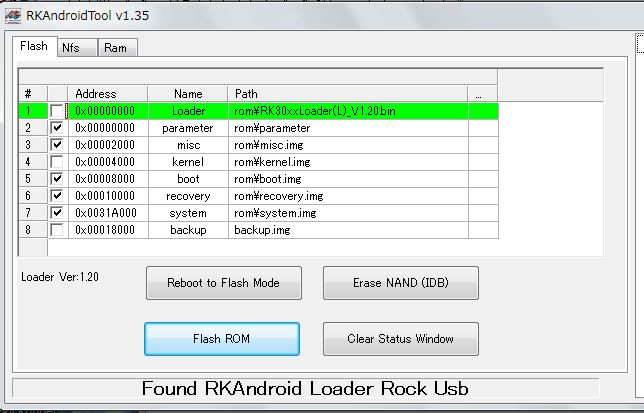Uncheck the system row checkbox
Image resolution: width=644 pixels, height=413 pixels.
pyautogui.click(x=57, y=213)
